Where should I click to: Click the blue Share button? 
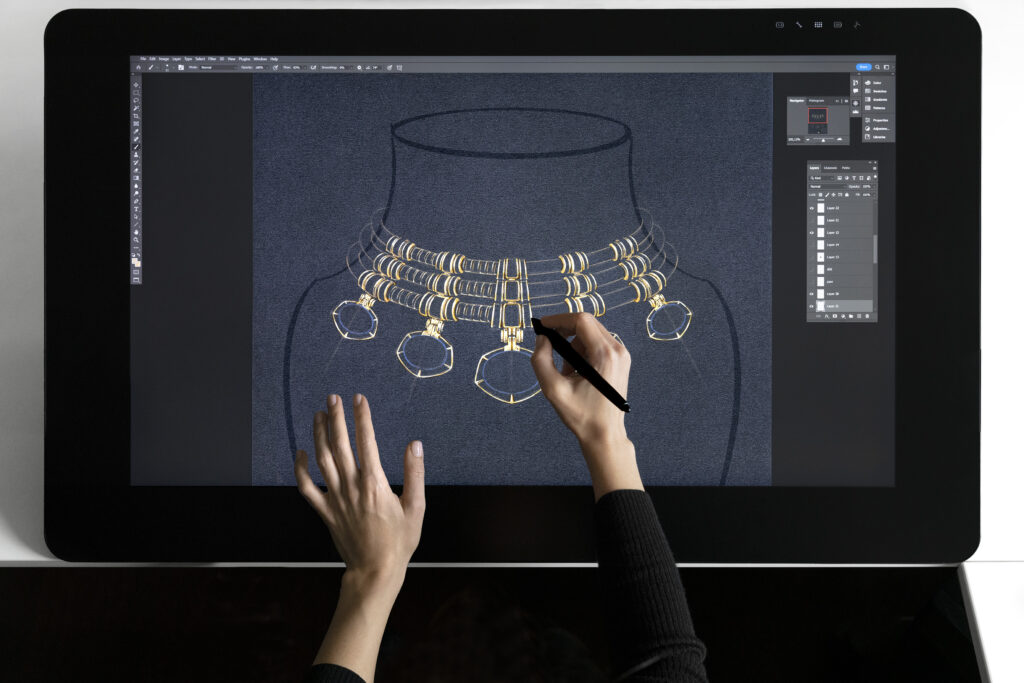(863, 67)
